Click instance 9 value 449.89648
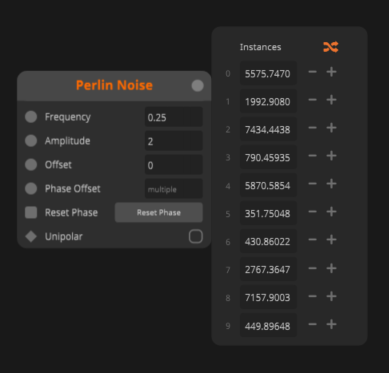Viewport: 389px width, 373px height. [268, 325]
